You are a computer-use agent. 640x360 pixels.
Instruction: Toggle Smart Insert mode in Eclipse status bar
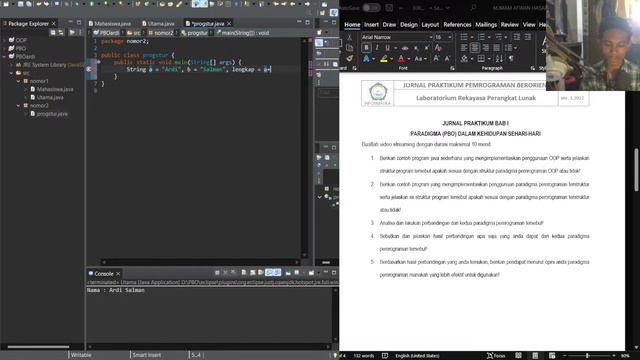coord(147,355)
